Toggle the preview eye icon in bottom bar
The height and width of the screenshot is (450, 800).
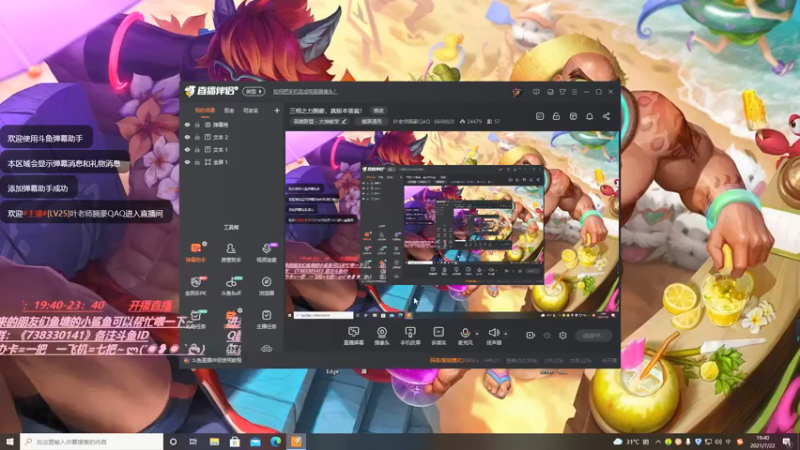tap(546, 335)
